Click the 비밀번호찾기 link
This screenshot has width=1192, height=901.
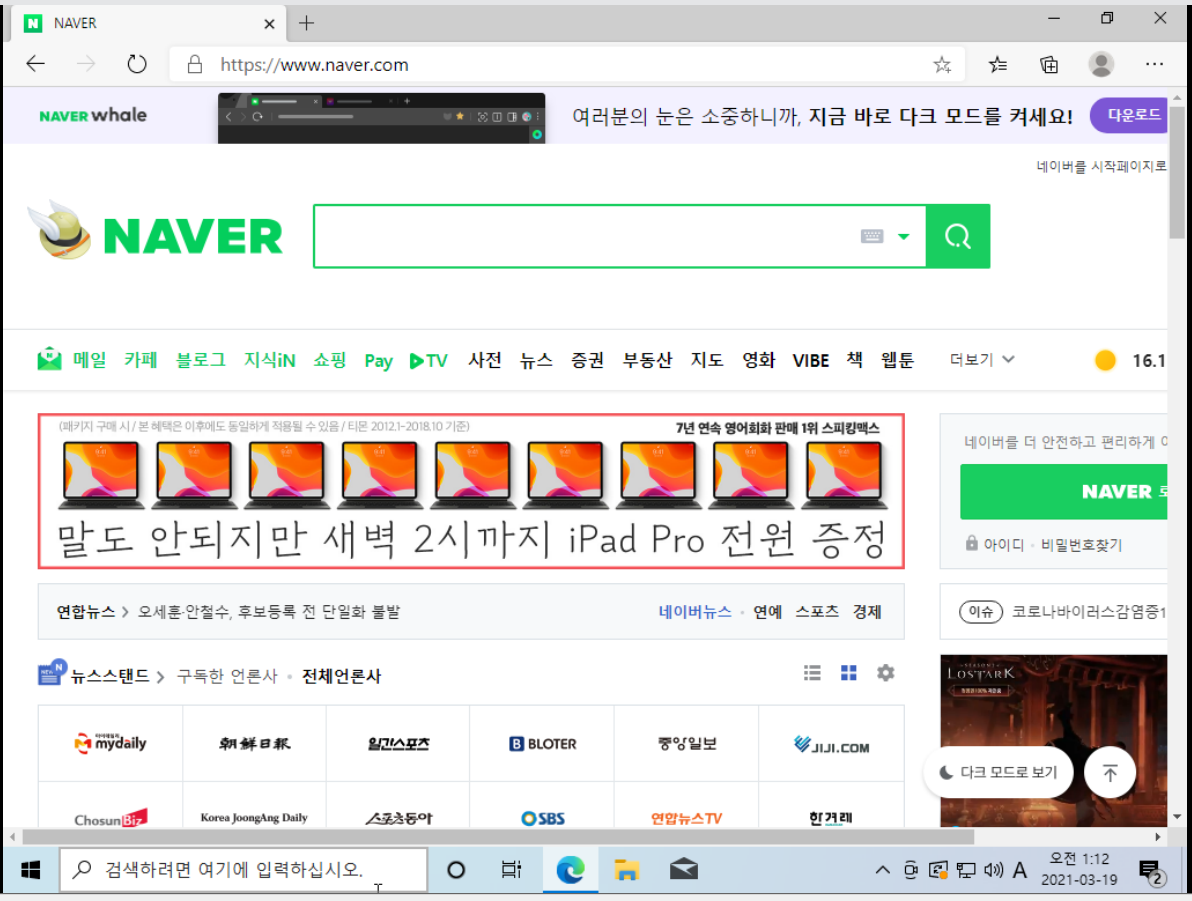(1081, 544)
